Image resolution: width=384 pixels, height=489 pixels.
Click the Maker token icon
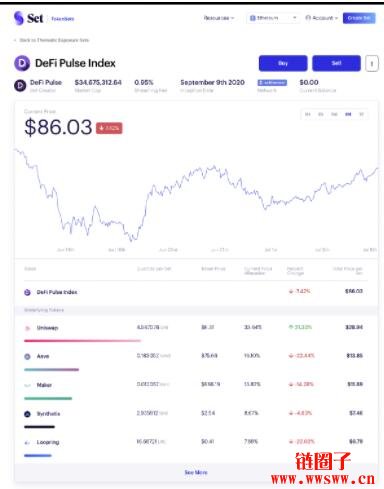(x=27, y=385)
